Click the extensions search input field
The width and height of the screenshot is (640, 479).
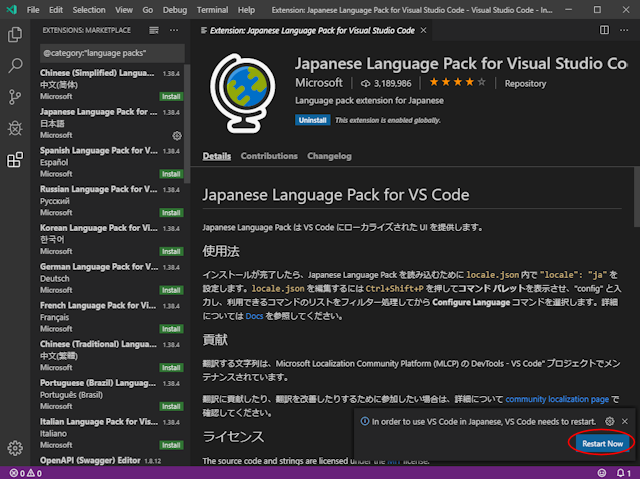(x=112, y=53)
